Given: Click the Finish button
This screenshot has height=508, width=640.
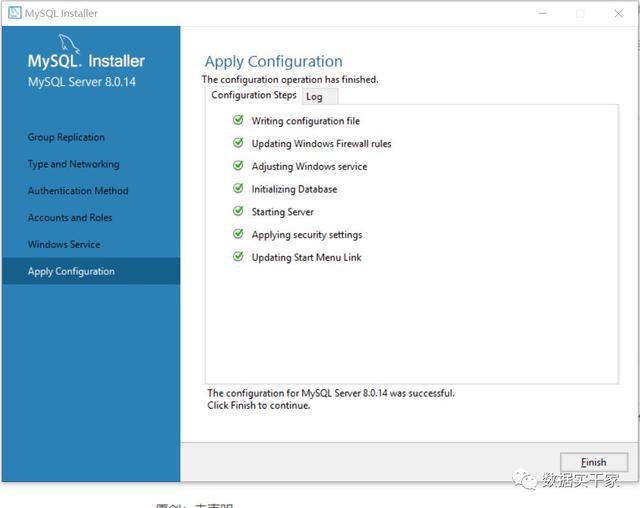Looking at the screenshot, I should click(x=593, y=462).
